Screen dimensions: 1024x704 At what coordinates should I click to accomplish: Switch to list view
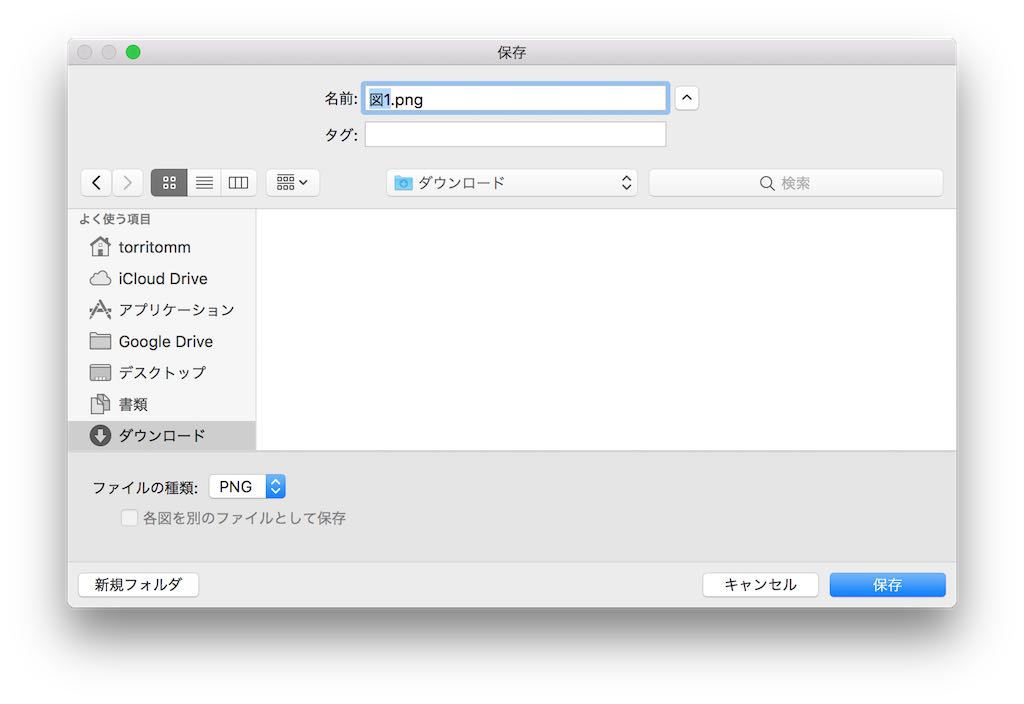coord(204,182)
